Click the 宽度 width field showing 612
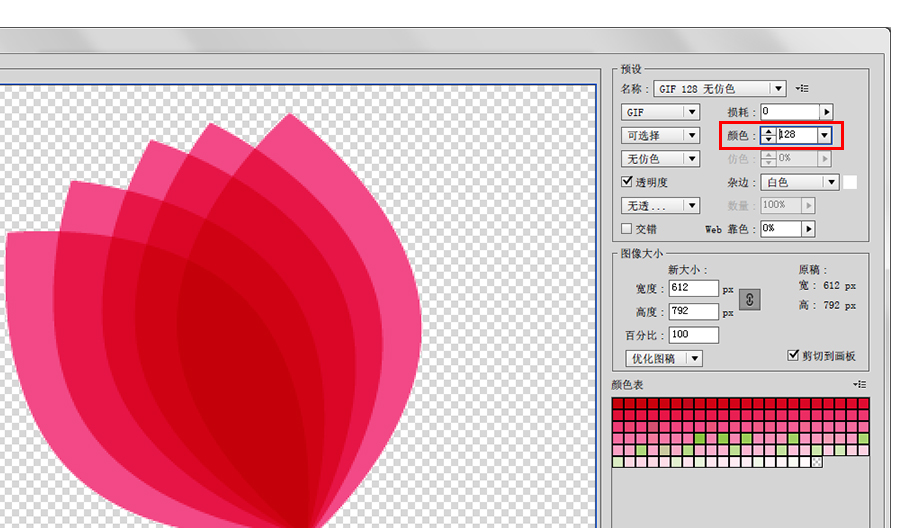The image size is (920, 528). coord(694,288)
